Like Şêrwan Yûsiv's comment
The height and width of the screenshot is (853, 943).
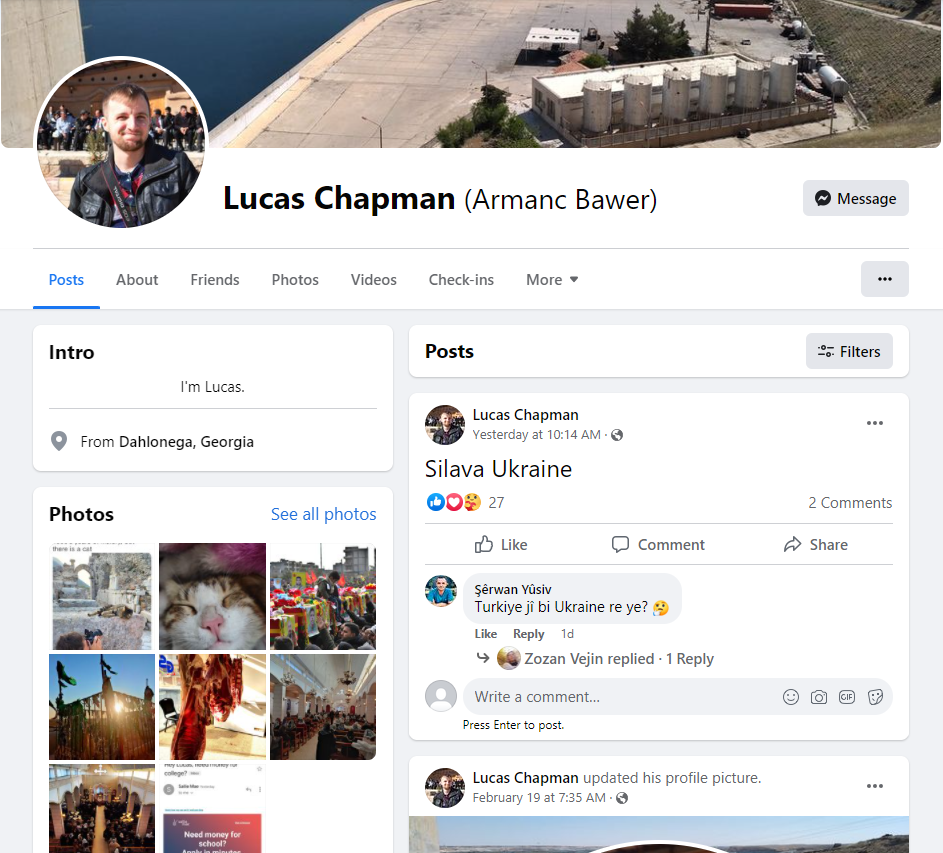tap(485, 634)
